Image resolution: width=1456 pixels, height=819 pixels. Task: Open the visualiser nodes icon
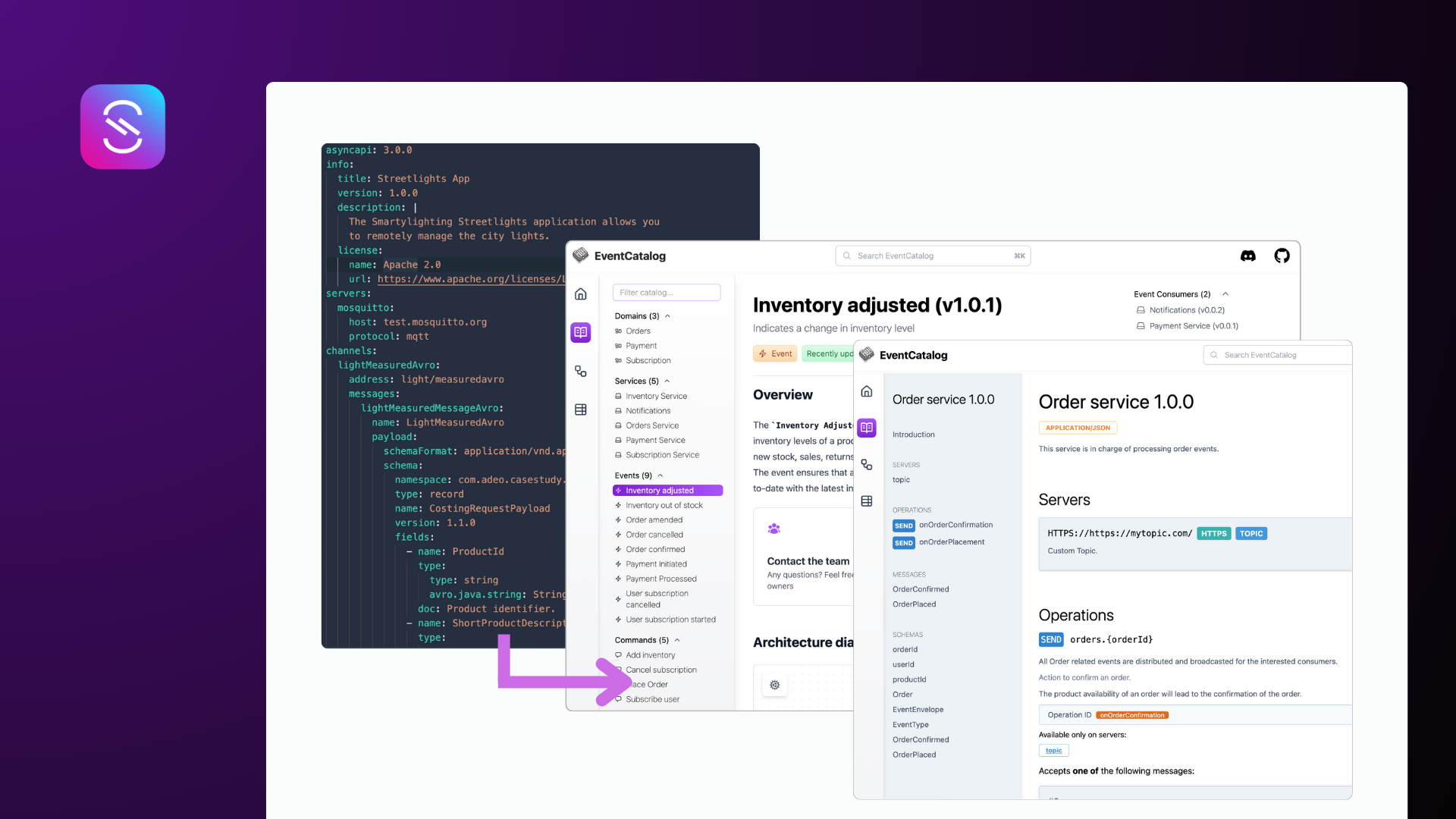(581, 371)
